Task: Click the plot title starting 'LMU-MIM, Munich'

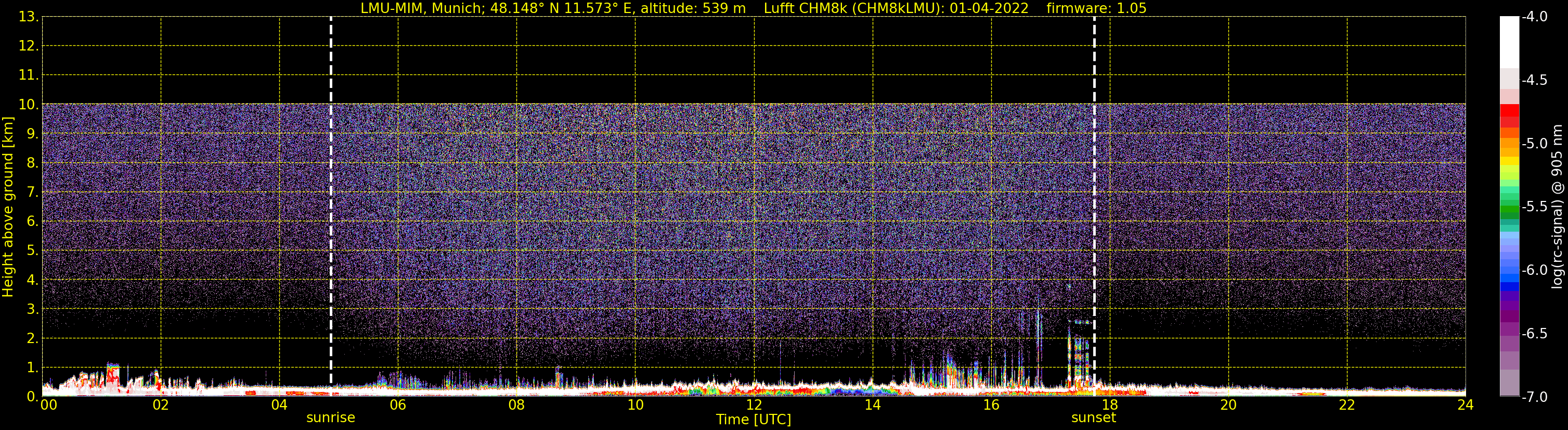Action: click(x=754, y=8)
